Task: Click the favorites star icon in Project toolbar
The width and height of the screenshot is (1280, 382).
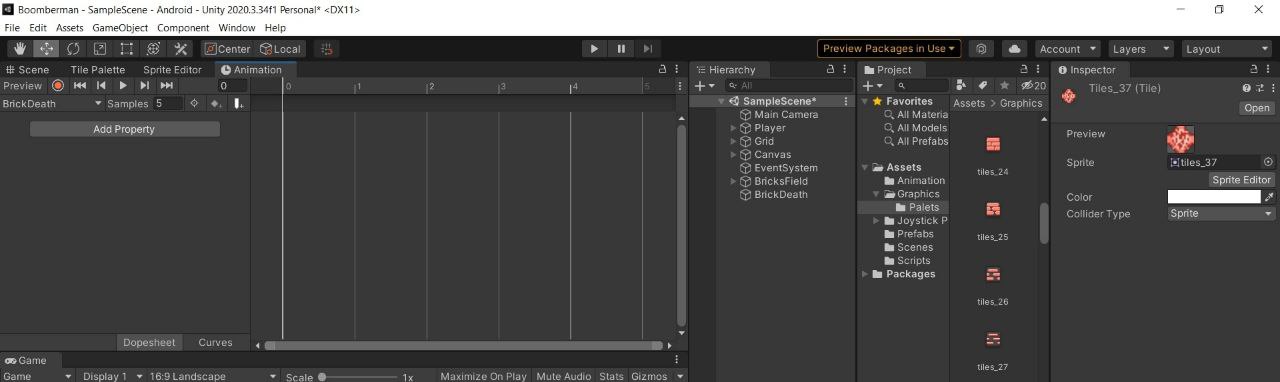Action: click(x=1005, y=86)
